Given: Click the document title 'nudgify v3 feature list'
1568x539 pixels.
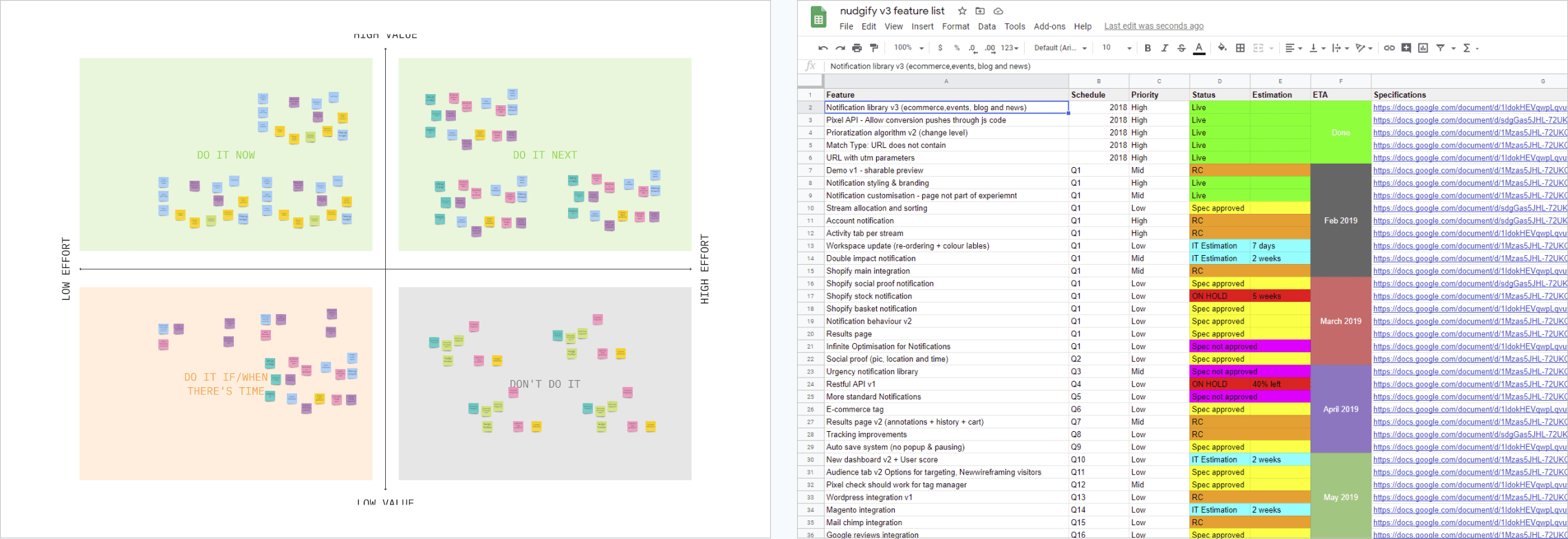Looking at the screenshot, I should coord(892,11).
